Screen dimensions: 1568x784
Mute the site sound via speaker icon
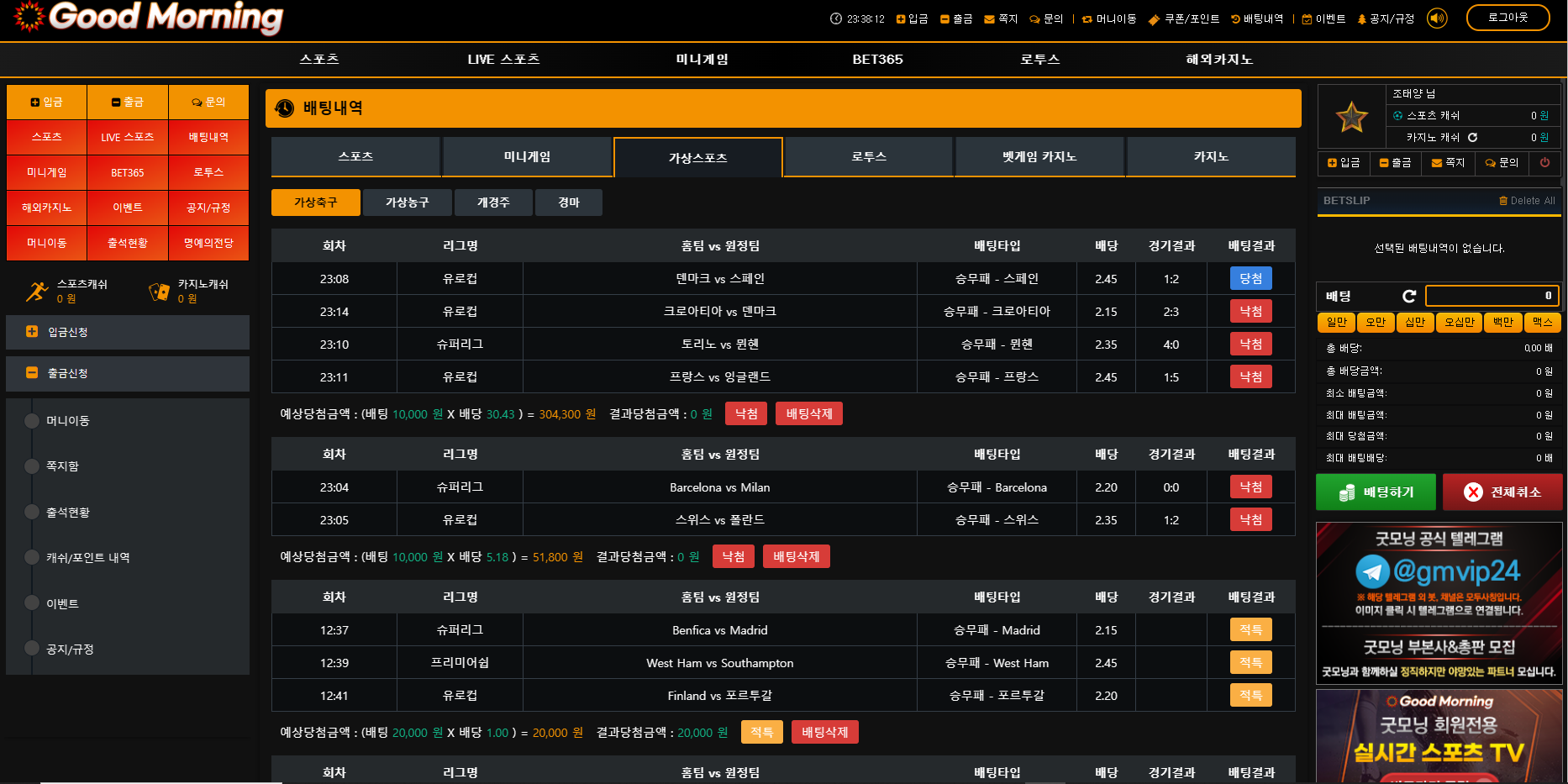click(1437, 18)
